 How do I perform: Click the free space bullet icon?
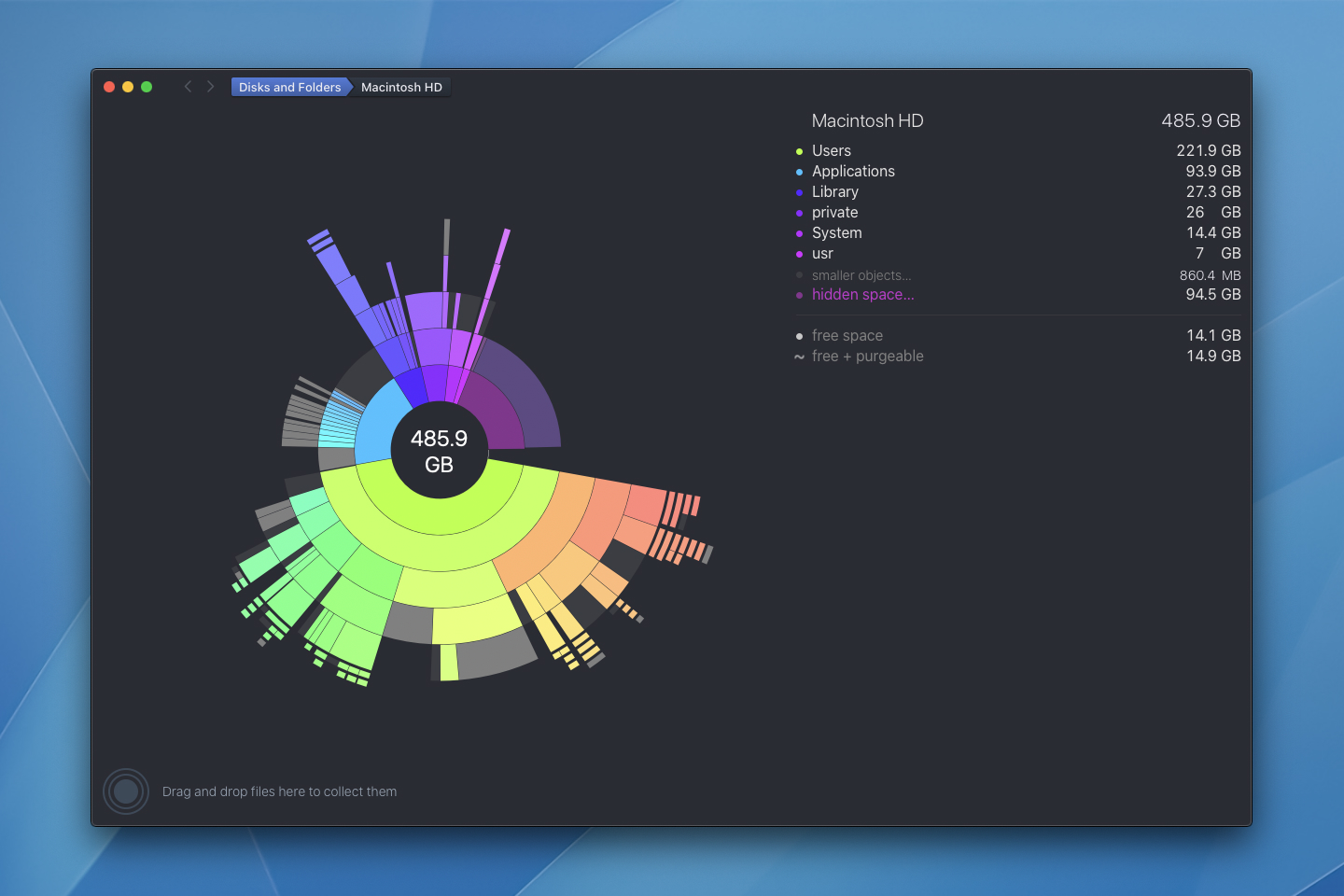click(x=799, y=336)
